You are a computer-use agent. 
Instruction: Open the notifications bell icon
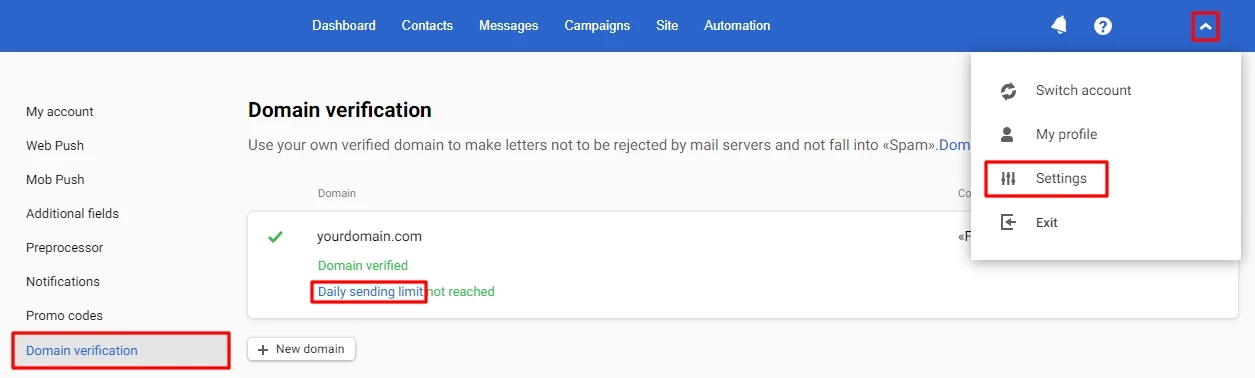[x=1059, y=26]
